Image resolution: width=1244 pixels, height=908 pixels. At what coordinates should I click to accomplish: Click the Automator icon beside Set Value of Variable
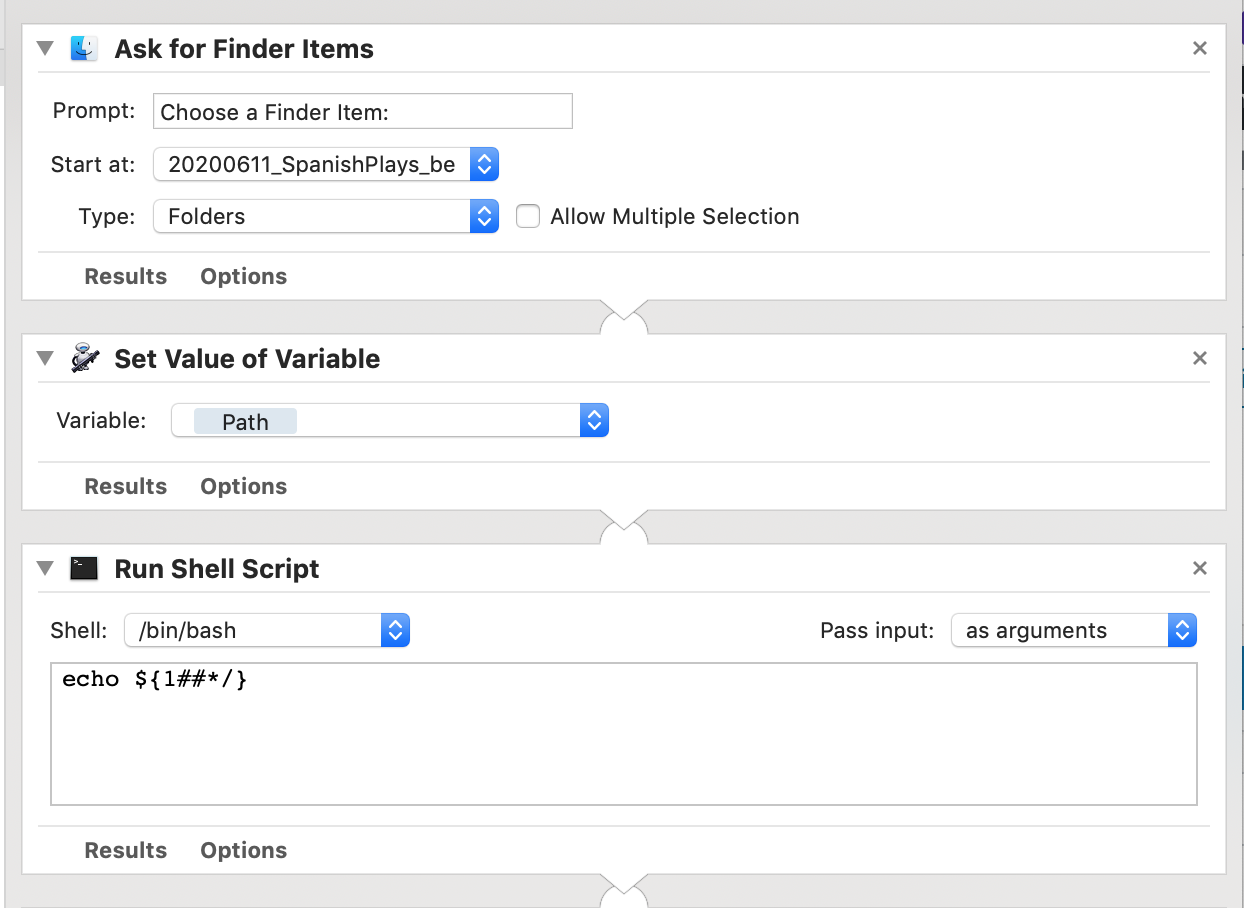84,359
